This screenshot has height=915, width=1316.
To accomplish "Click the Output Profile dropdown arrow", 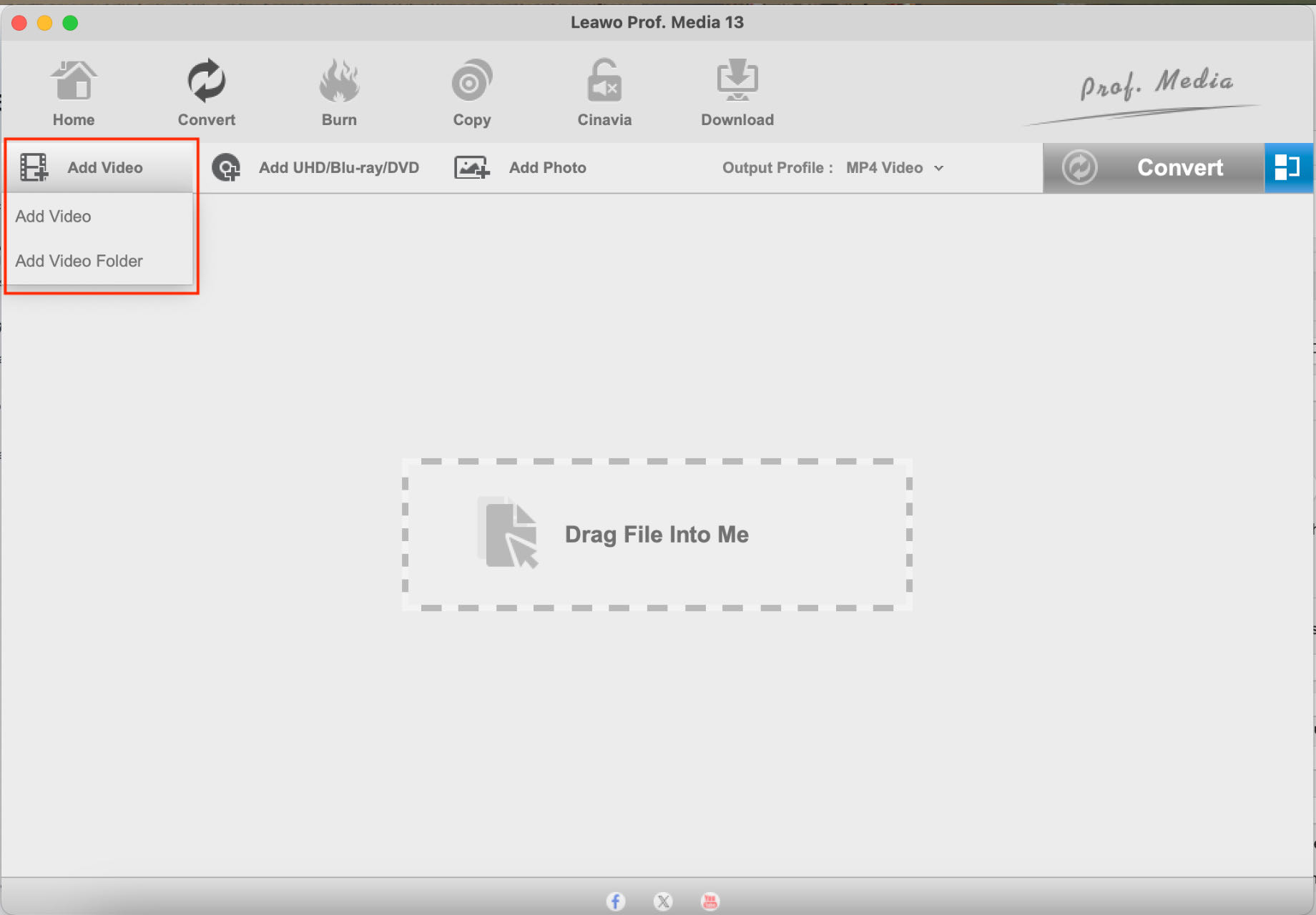I will (939, 169).
